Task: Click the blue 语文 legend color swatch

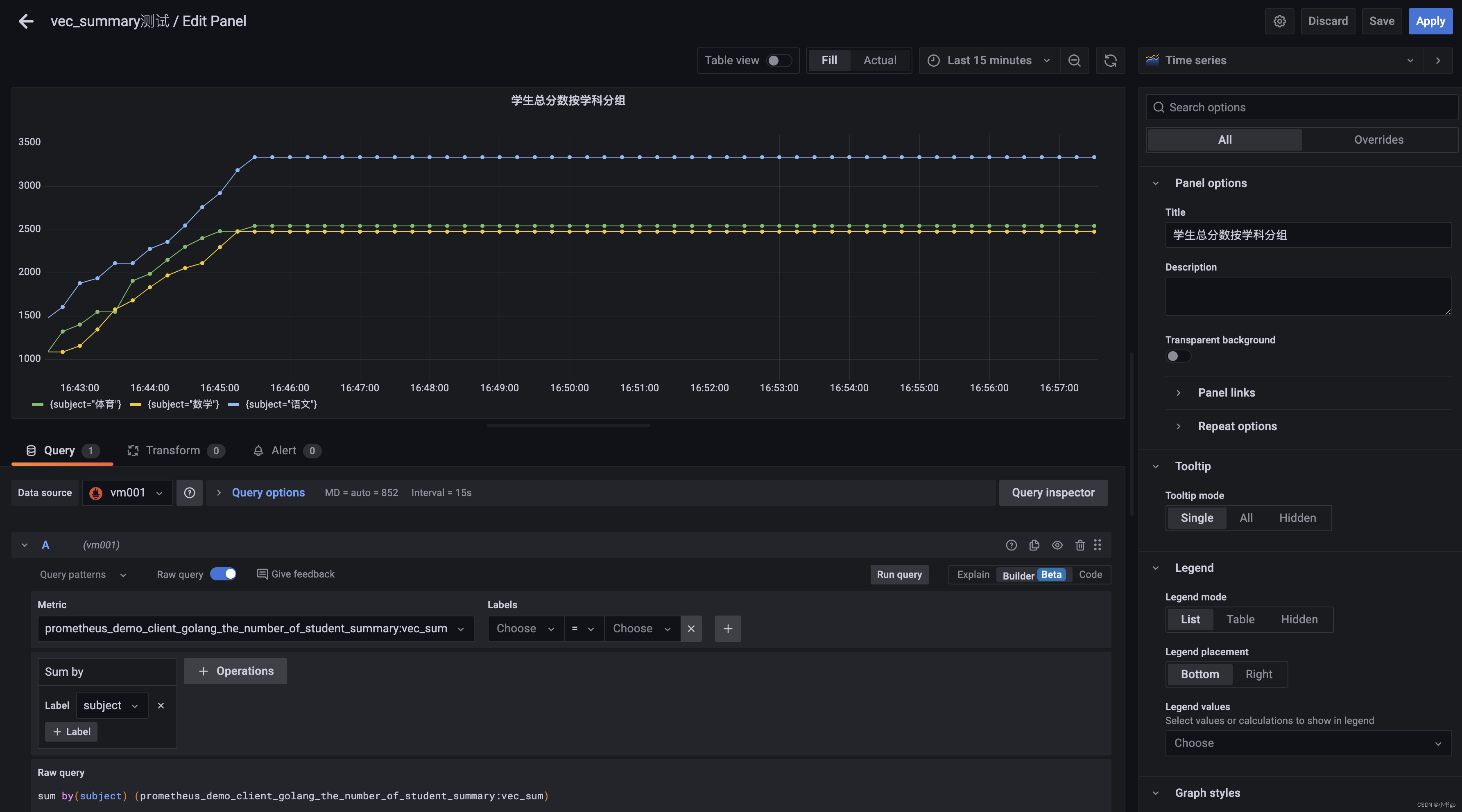Action: tap(233, 404)
